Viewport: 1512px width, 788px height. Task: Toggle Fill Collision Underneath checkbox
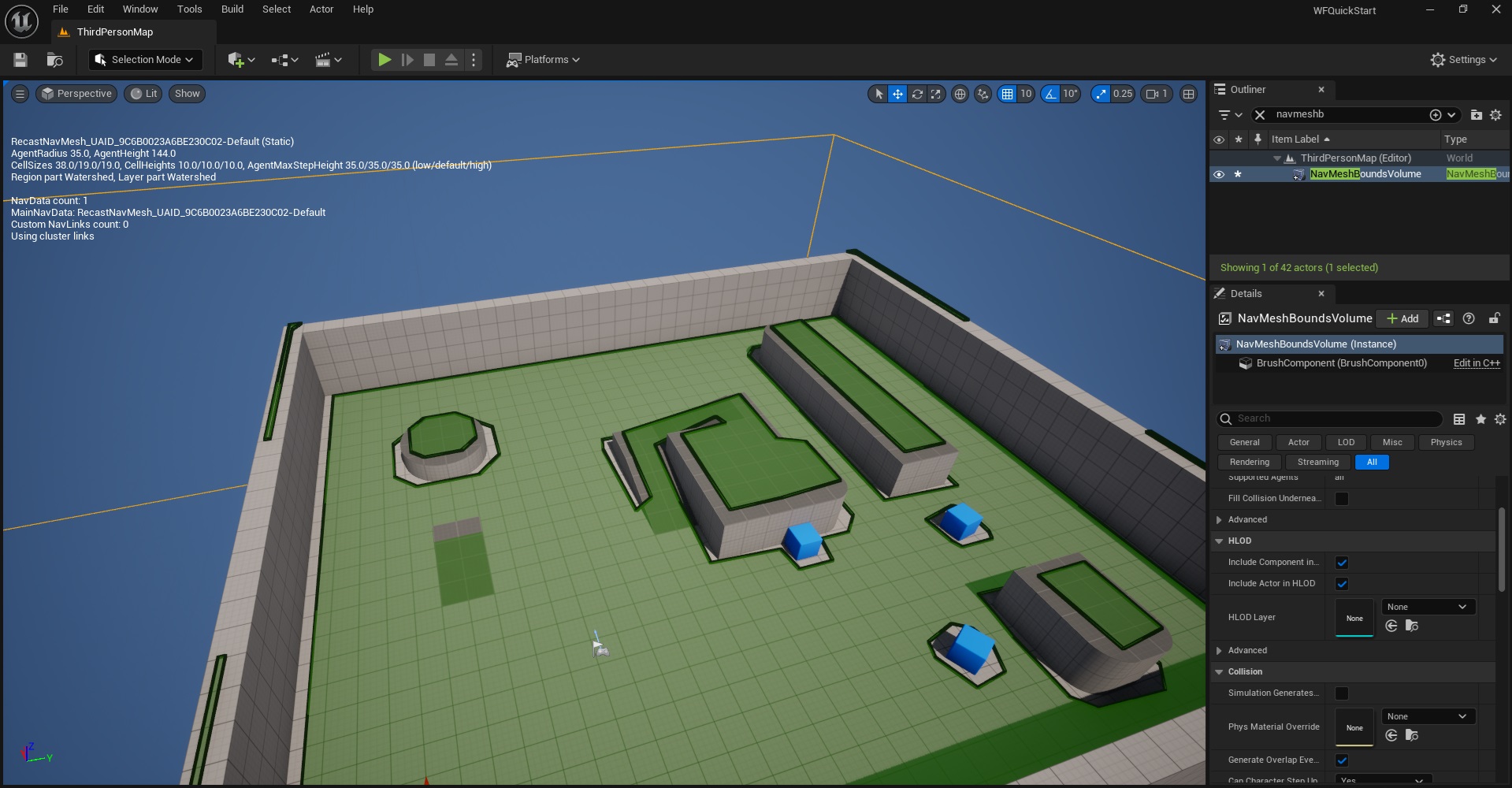[x=1342, y=499]
